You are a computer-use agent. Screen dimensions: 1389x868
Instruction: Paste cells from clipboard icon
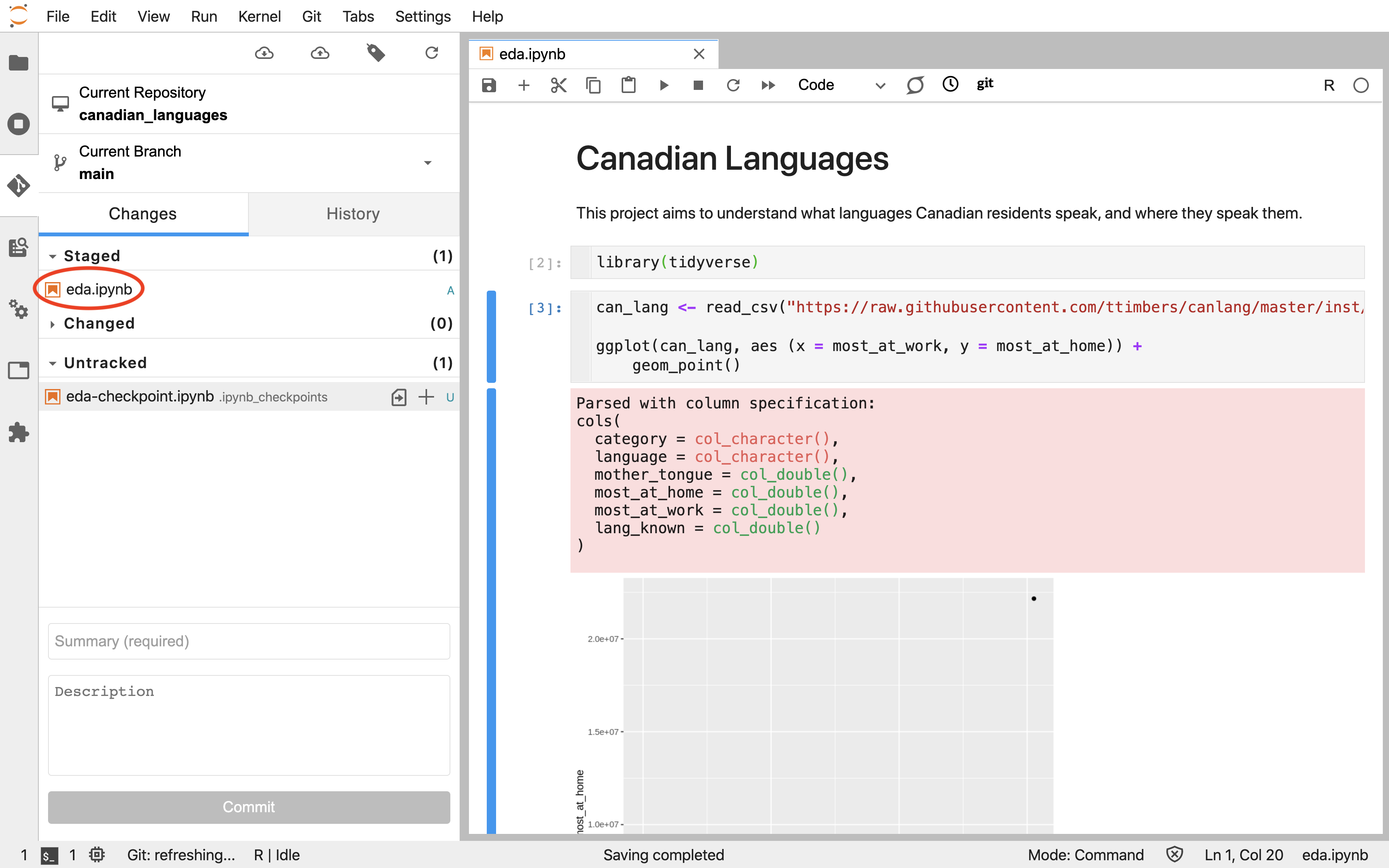pos(629,86)
